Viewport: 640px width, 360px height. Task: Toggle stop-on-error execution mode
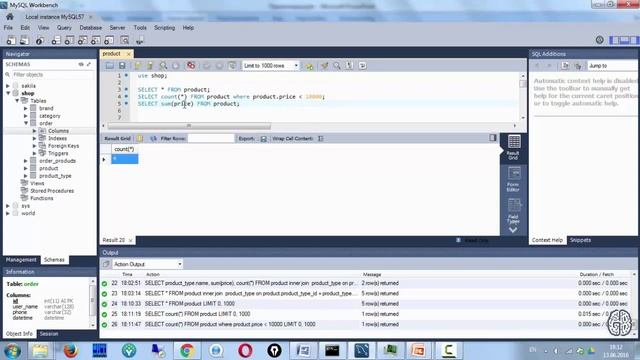(x=191, y=65)
